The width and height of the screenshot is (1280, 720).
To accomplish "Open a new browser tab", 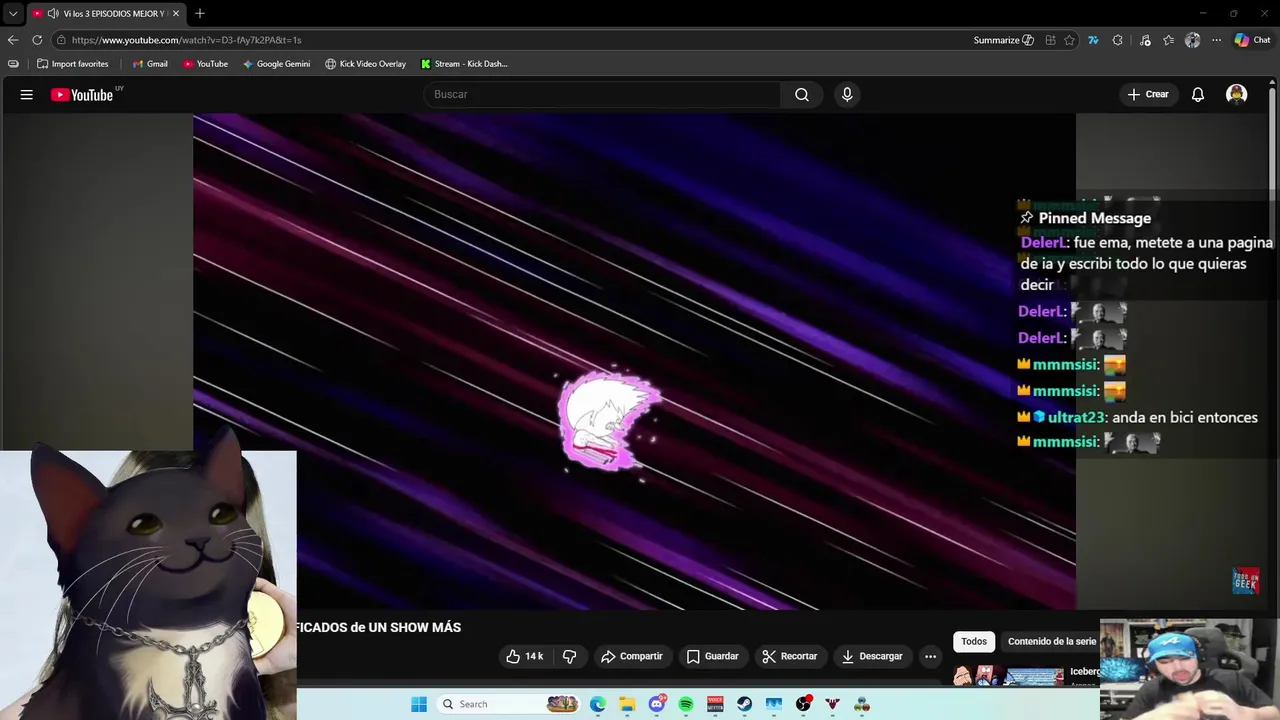I will coord(200,14).
